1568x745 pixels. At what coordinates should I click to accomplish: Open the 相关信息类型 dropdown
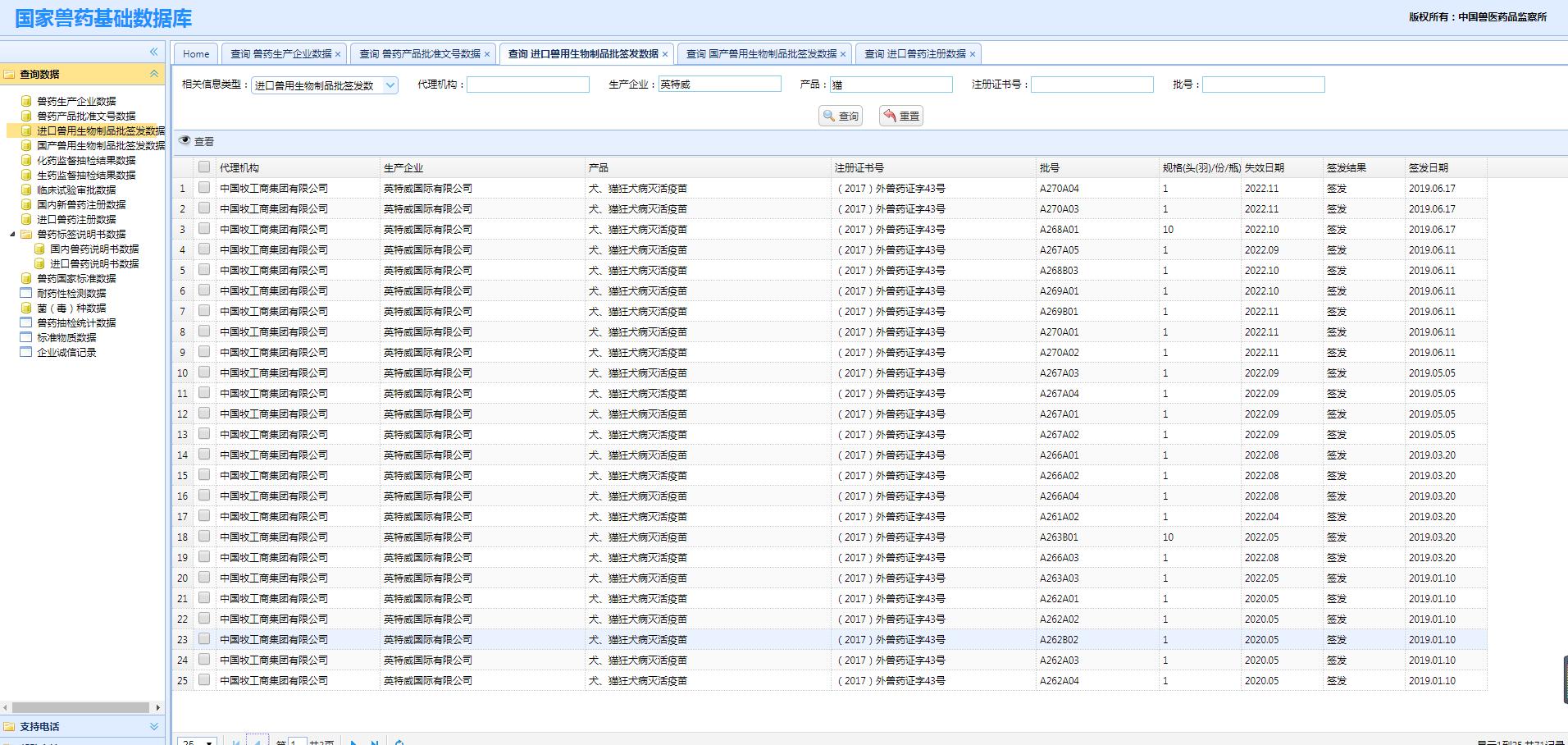(390, 85)
